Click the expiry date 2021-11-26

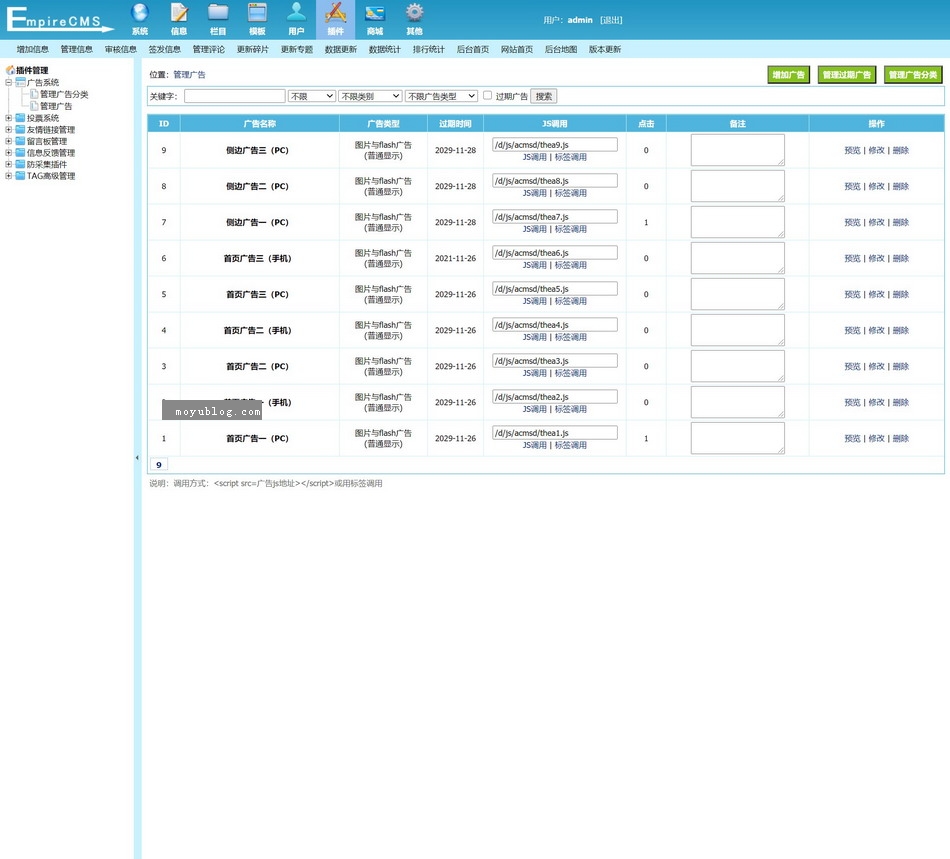(456, 258)
